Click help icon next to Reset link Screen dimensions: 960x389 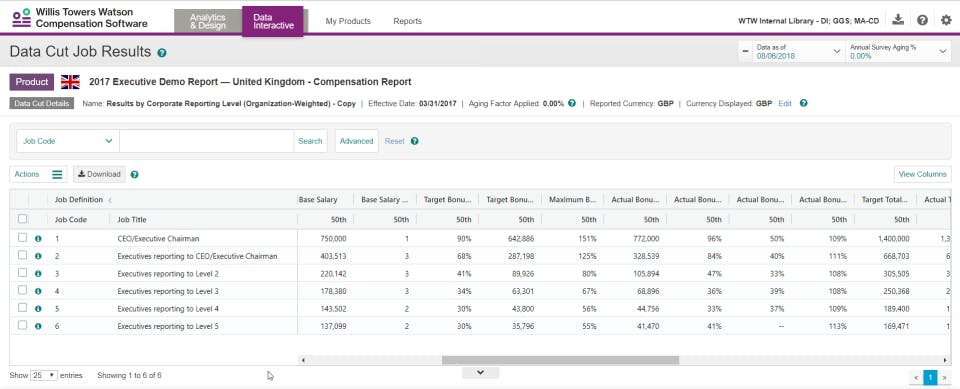[414, 141]
